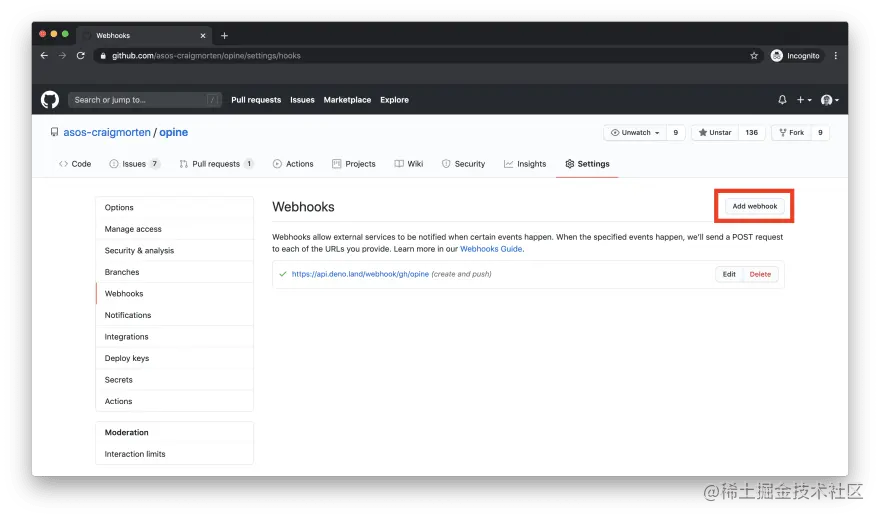The width and height of the screenshot is (880, 518).
Task: Open the api.deno.land webhook URL
Action: pyautogui.click(x=360, y=274)
